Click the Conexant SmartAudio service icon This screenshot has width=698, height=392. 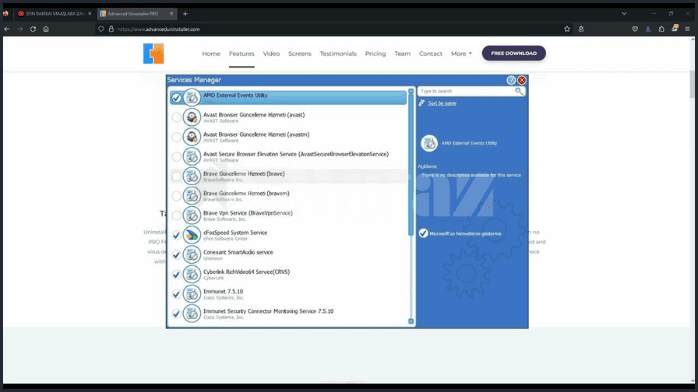pyautogui.click(x=192, y=255)
